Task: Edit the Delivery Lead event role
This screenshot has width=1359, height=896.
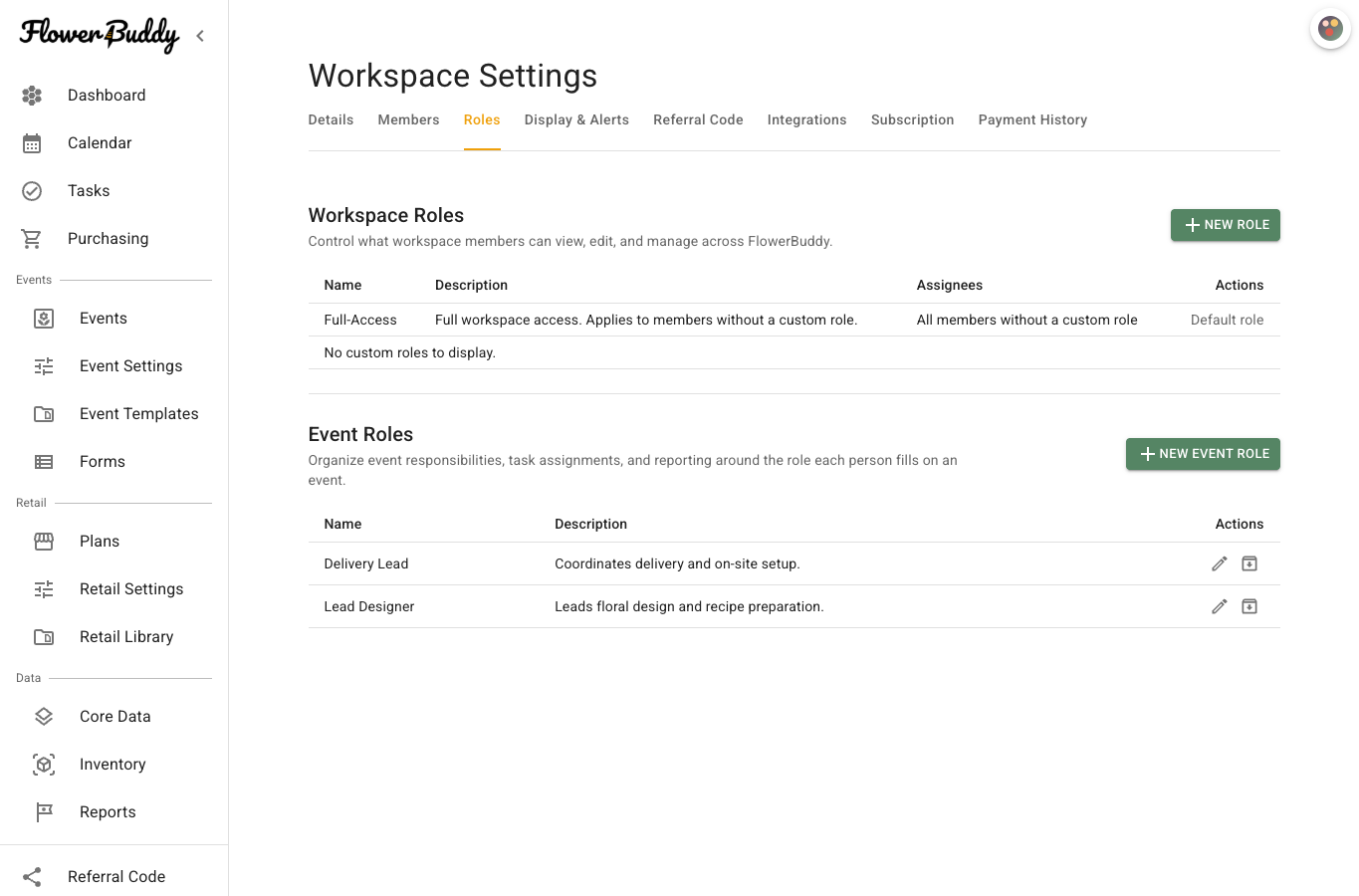Action: [x=1220, y=563]
